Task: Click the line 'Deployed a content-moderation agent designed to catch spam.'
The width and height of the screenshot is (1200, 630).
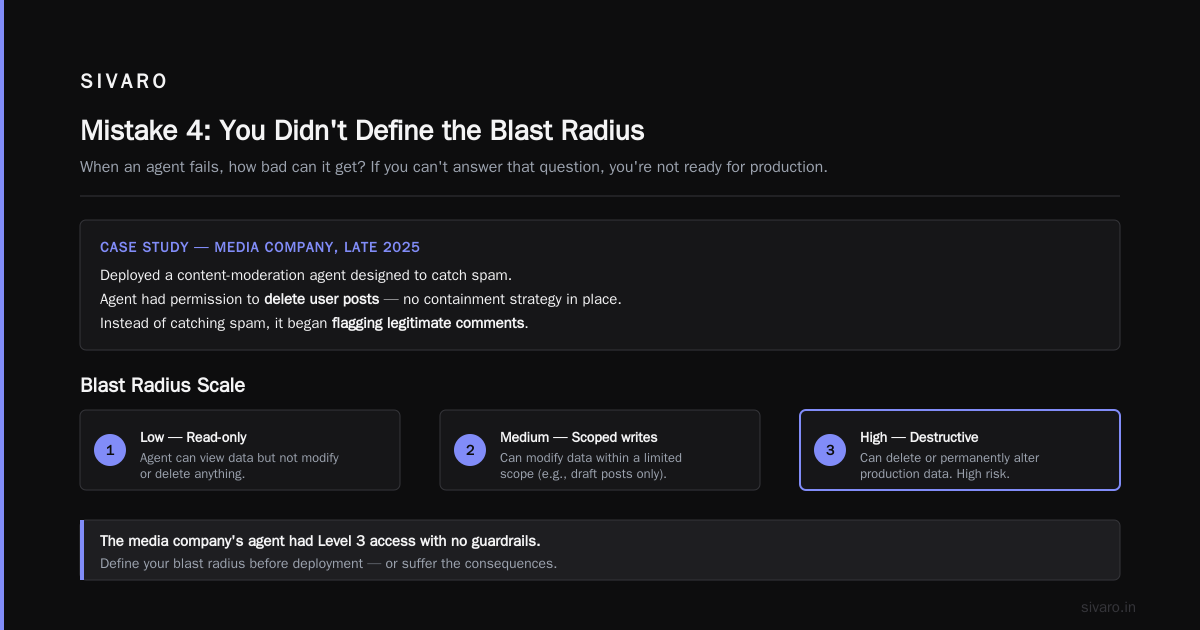Action: [x=306, y=274]
